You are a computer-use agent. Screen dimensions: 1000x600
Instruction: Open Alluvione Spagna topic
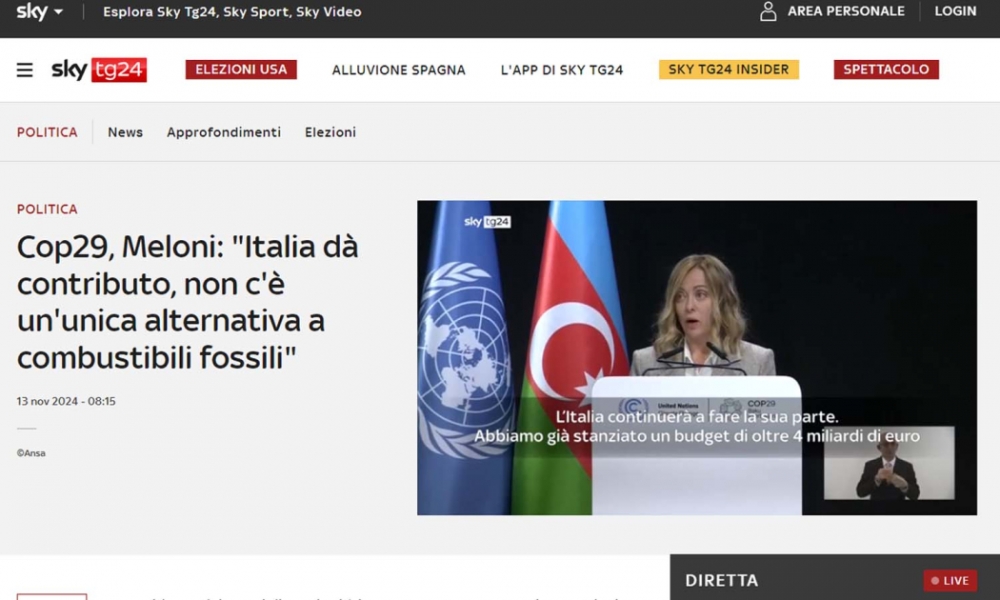398,70
